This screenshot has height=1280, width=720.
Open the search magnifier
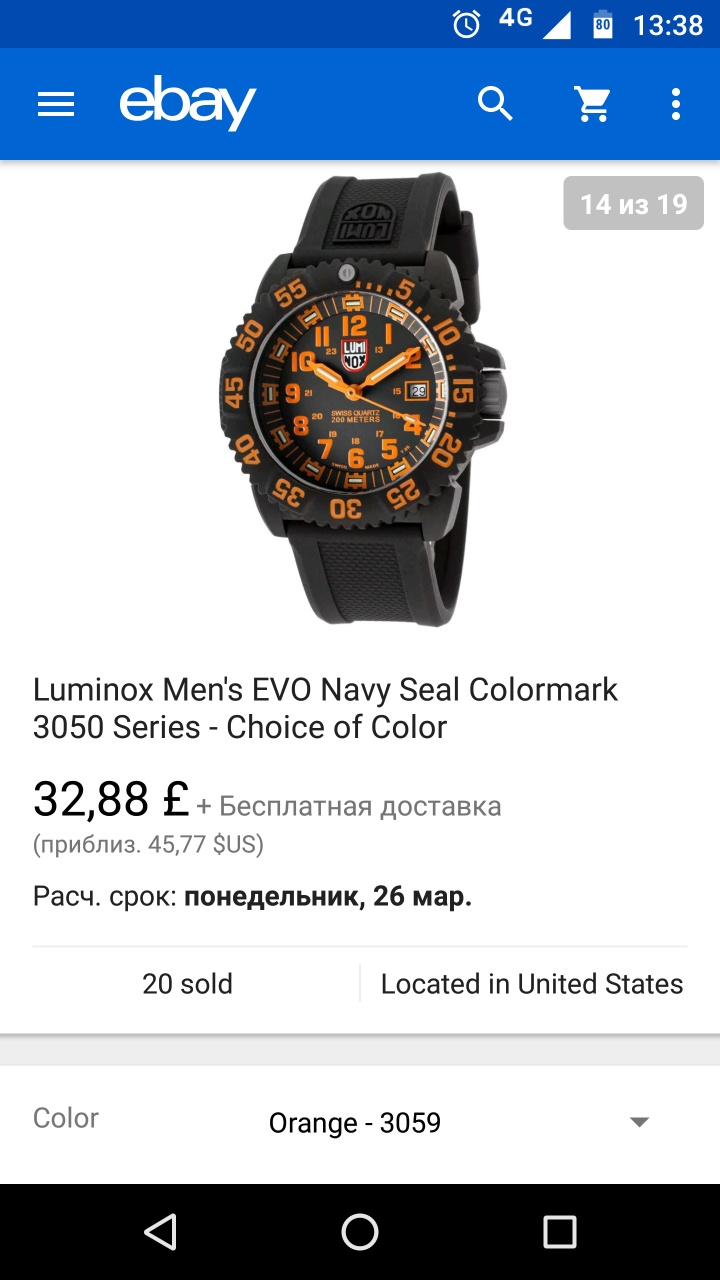[x=495, y=103]
